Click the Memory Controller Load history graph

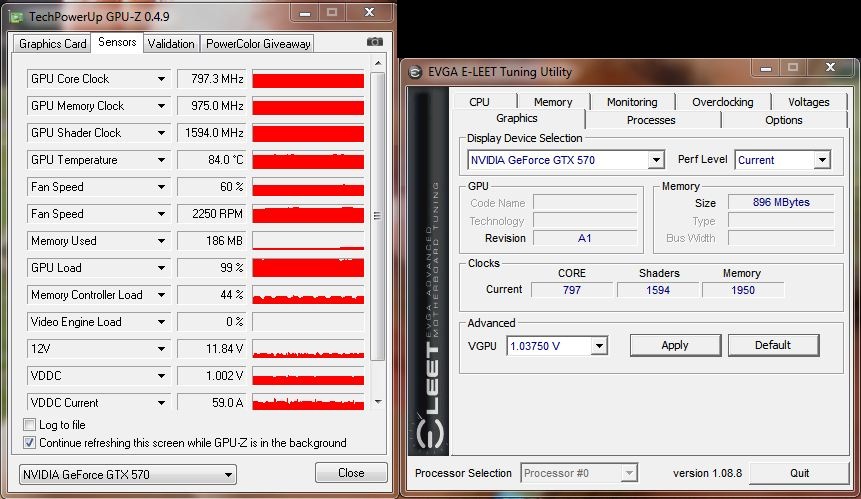click(x=308, y=295)
